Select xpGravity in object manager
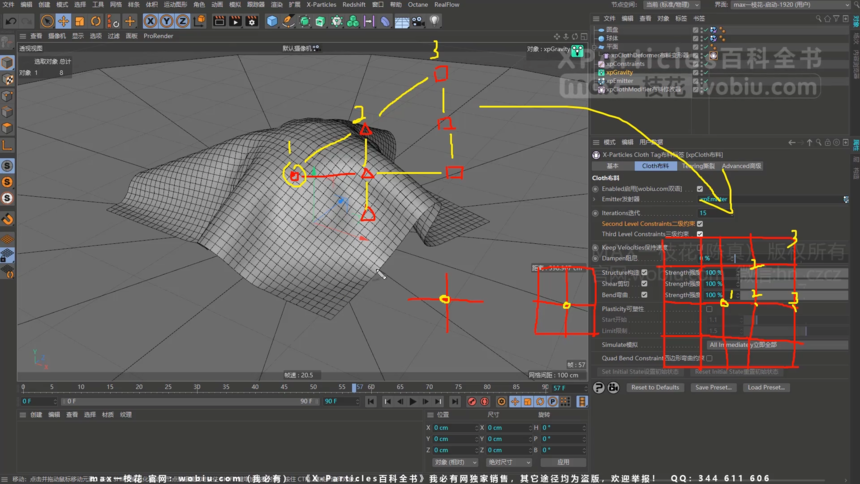Screen dimensions: 860x484 [619, 72]
